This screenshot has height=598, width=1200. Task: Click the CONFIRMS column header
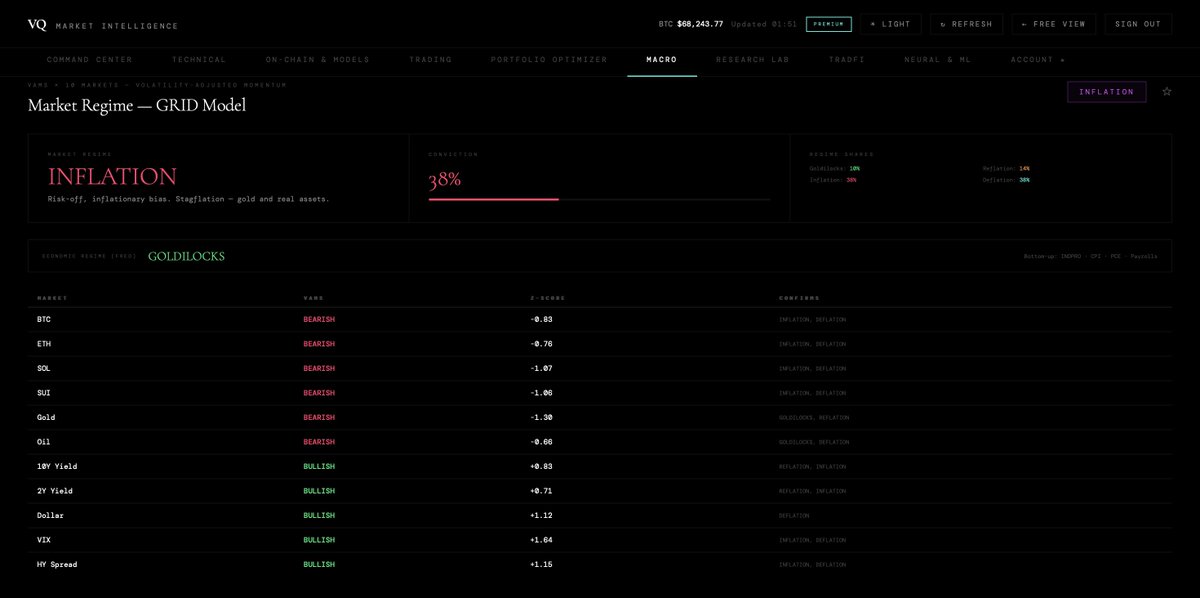pyautogui.click(x=799, y=298)
